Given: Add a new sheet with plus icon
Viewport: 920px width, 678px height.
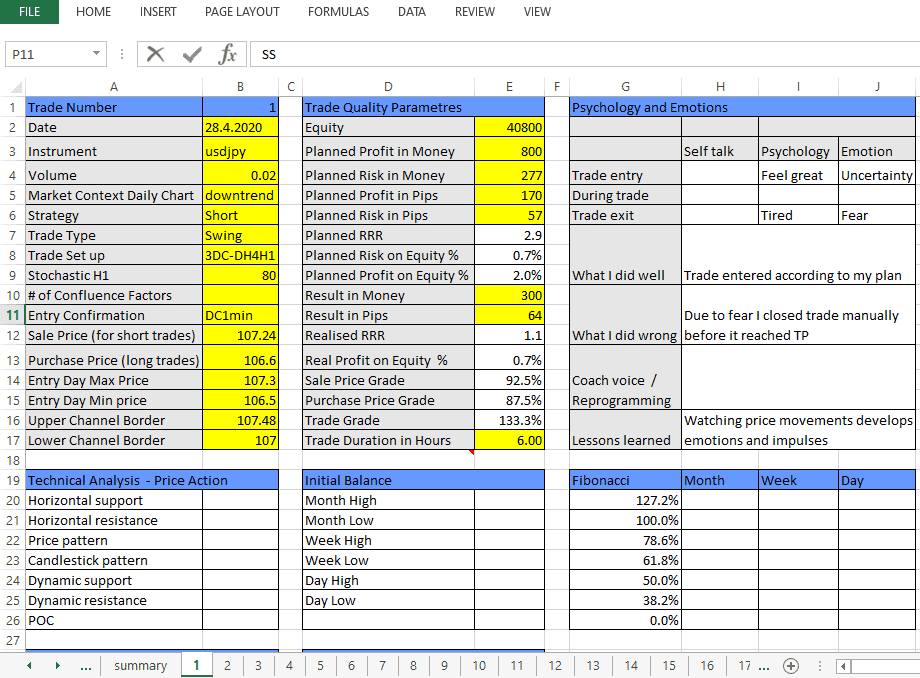Looking at the screenshot, I should click(x=791, y=665).
